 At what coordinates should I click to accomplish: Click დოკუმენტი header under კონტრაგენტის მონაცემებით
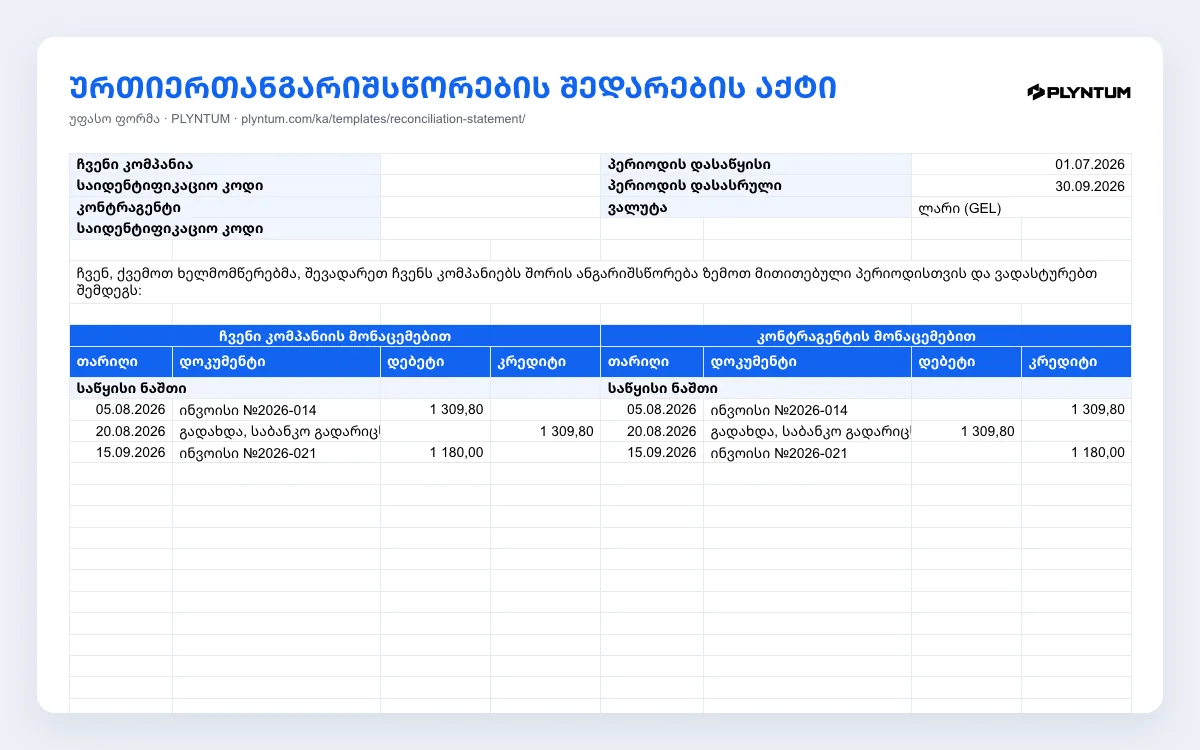807,362
